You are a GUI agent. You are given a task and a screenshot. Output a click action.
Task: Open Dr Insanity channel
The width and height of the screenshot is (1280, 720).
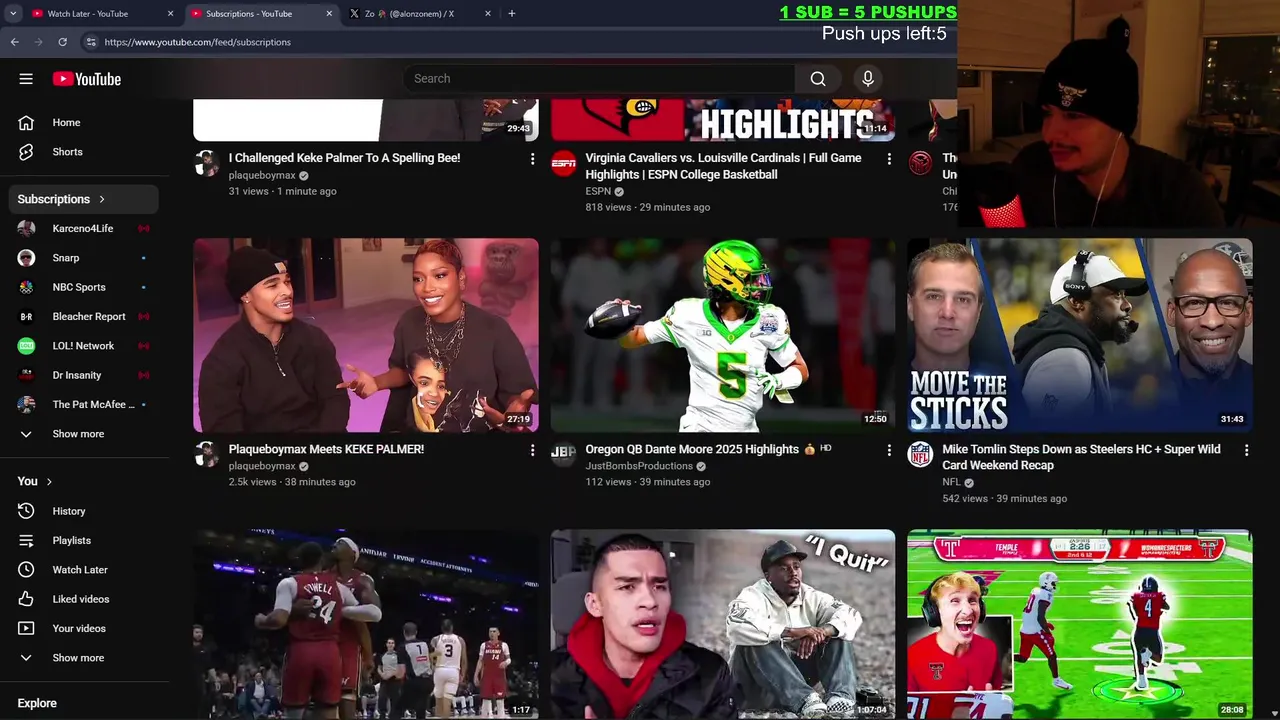coord(83,375)
